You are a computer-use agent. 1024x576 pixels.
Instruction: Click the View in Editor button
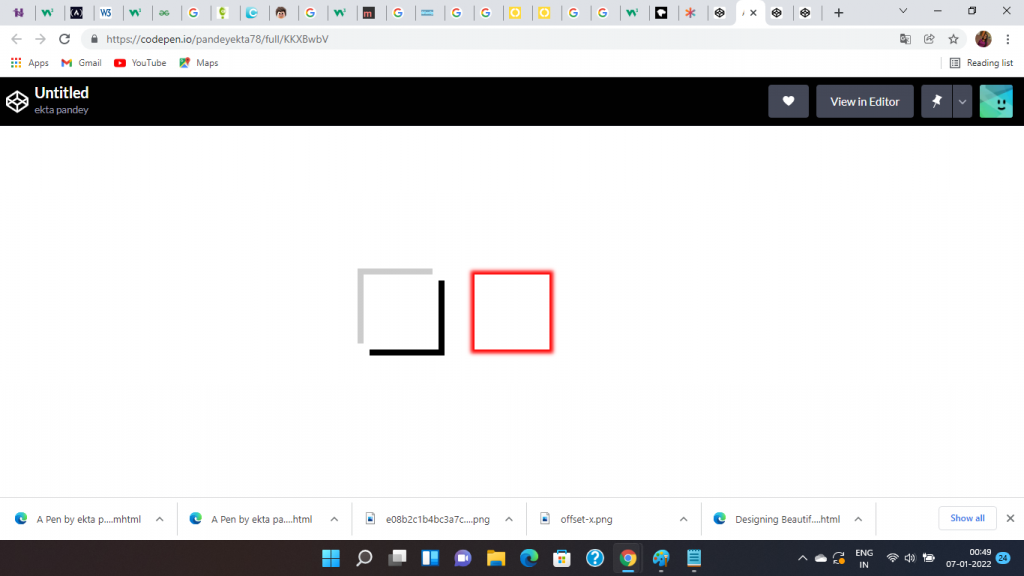pyautogui.click(x=864, y=101)
